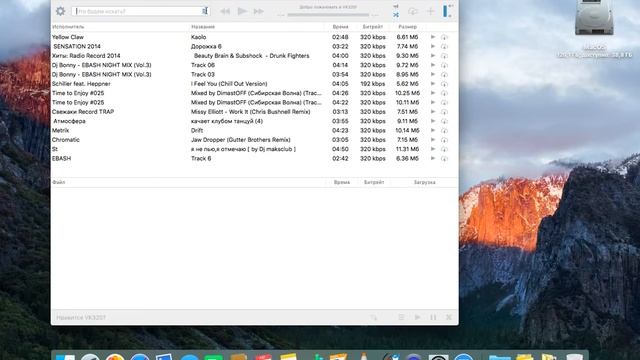The width and height of the screenshot is (640, 360).
Task: Click the cloud download toolbar icon
Action: click(413, 11)
